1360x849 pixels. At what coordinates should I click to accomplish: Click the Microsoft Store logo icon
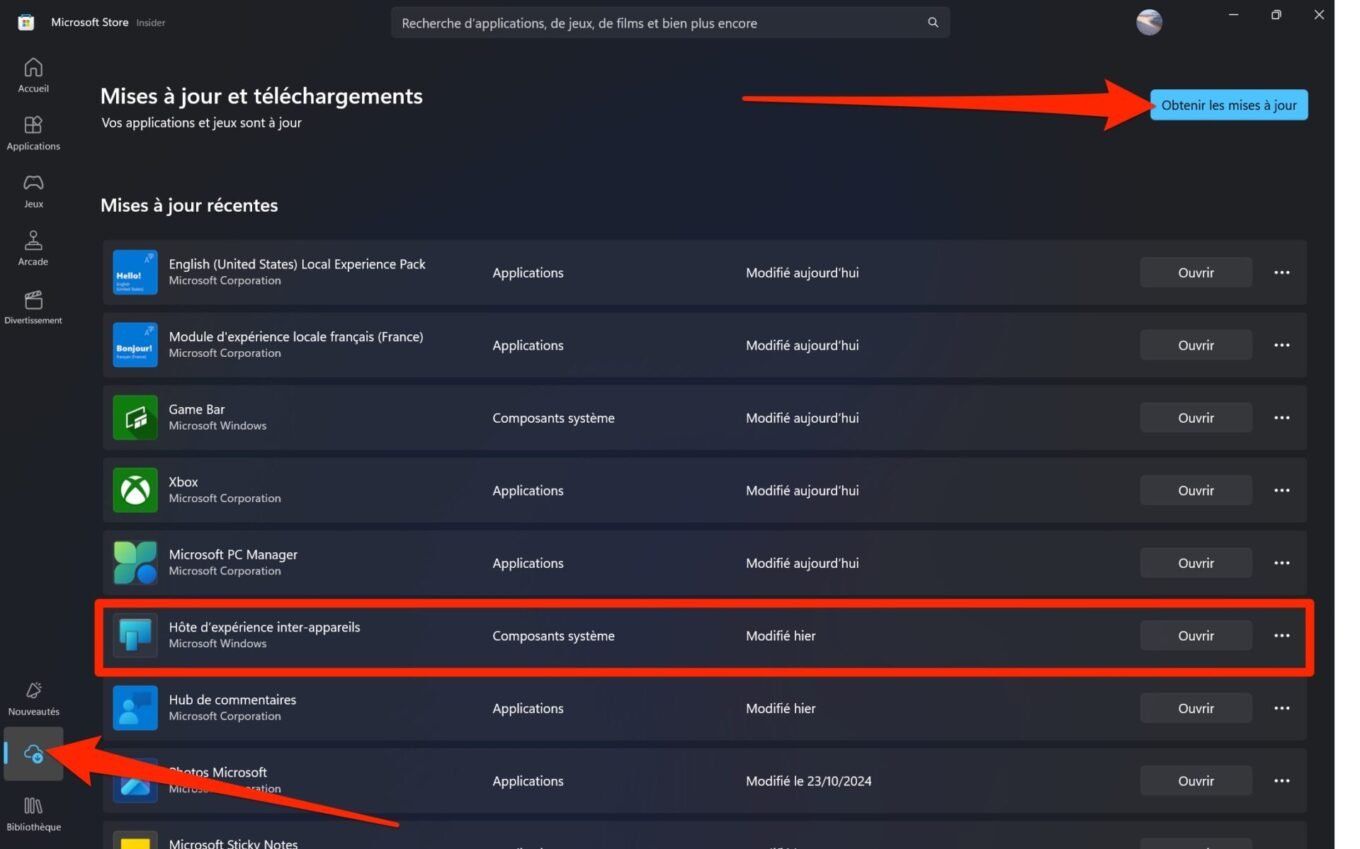click(x=26, y=22)
